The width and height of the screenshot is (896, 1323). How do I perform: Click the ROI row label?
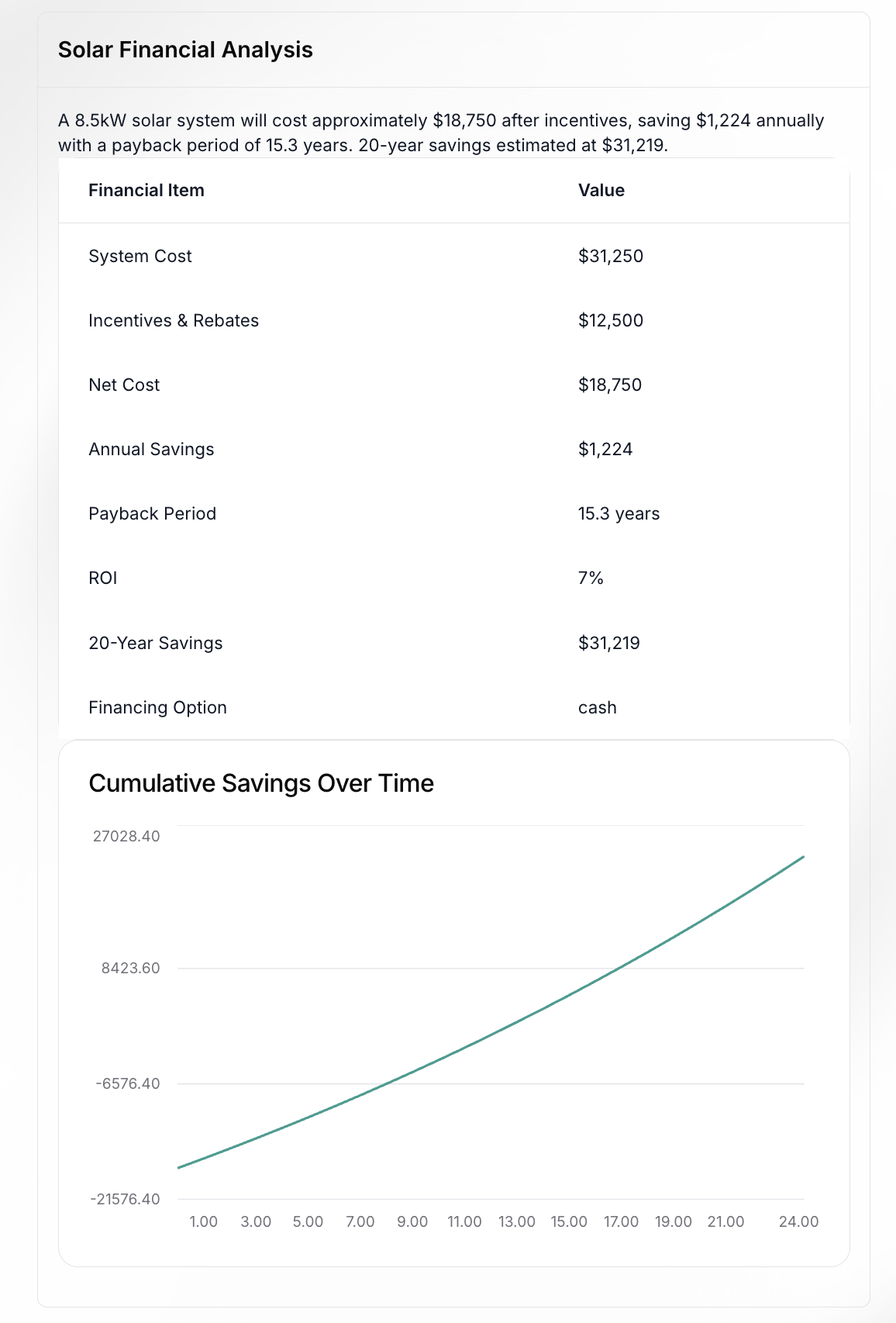(103, 578)
